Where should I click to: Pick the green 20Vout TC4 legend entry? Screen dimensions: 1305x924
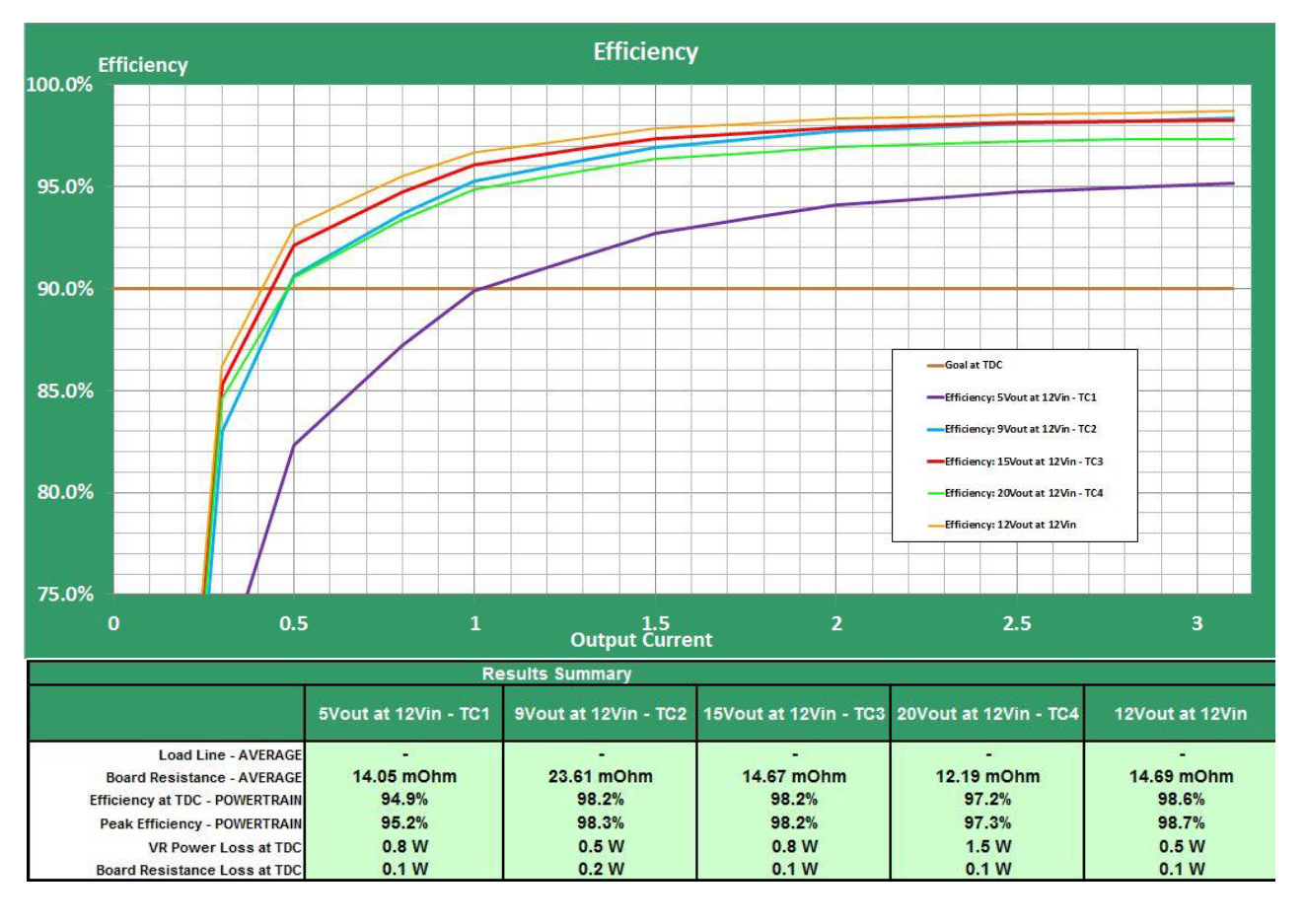coord(1023,493)
